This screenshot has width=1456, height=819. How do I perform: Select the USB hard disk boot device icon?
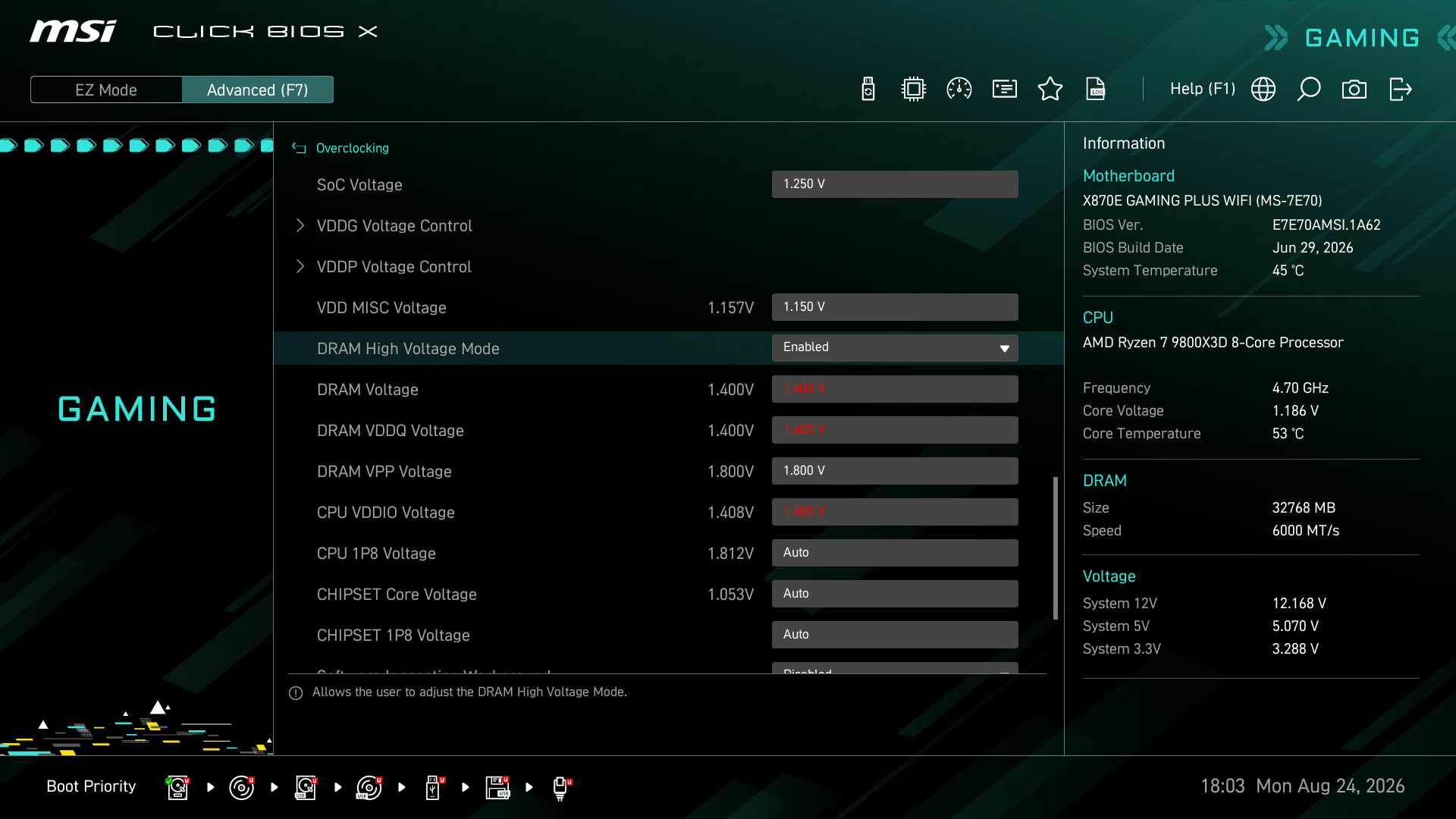(306, 787)
